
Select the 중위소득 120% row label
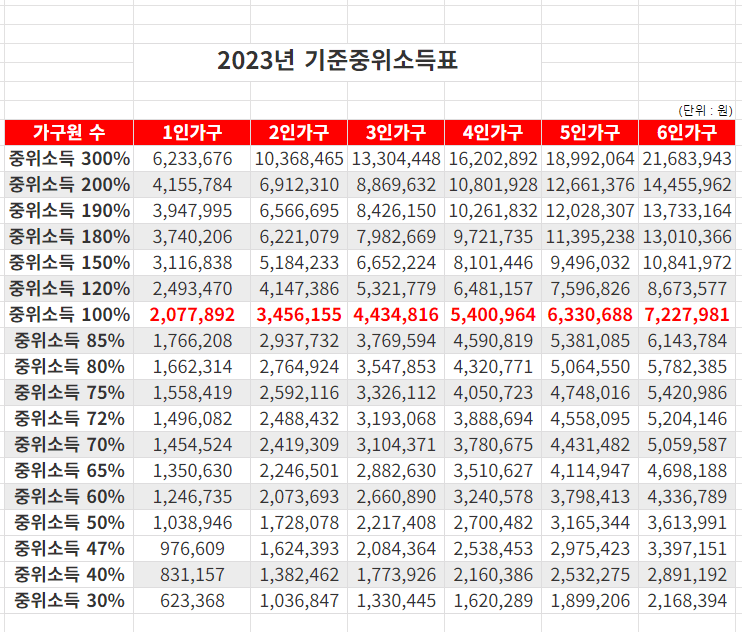click(69, 289)
